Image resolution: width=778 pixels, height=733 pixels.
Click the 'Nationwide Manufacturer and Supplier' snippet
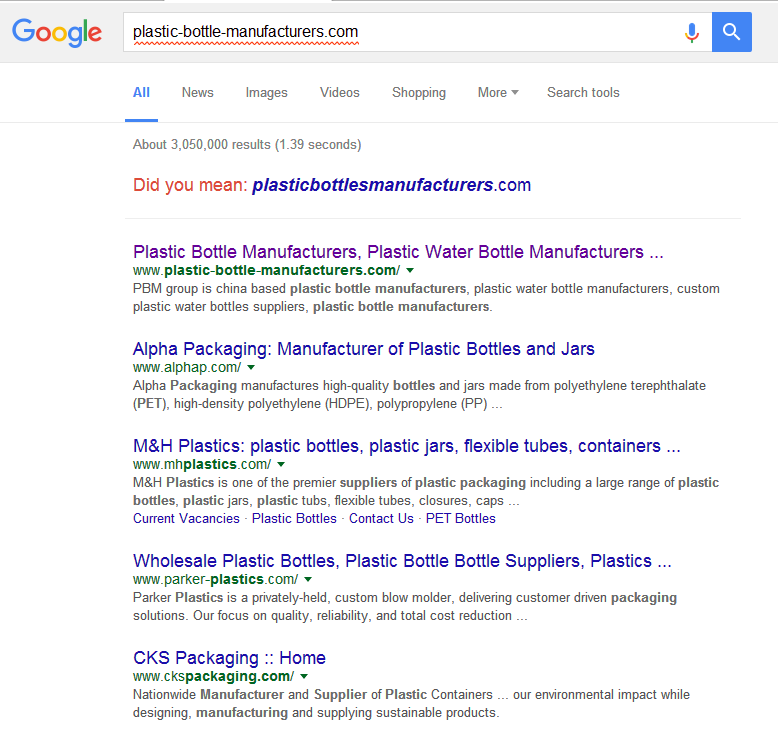click(x=411, y=704)
